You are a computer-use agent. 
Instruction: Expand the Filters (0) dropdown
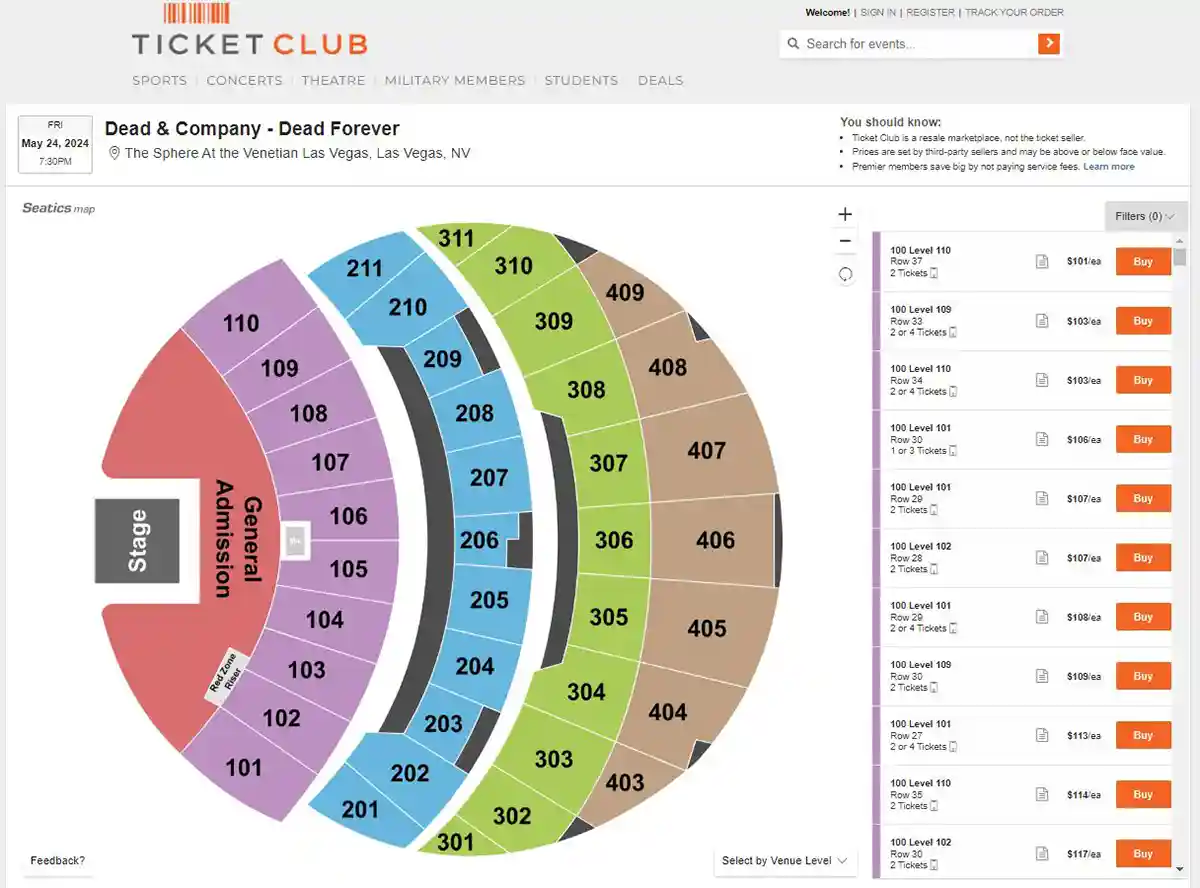coord(1145,216)
